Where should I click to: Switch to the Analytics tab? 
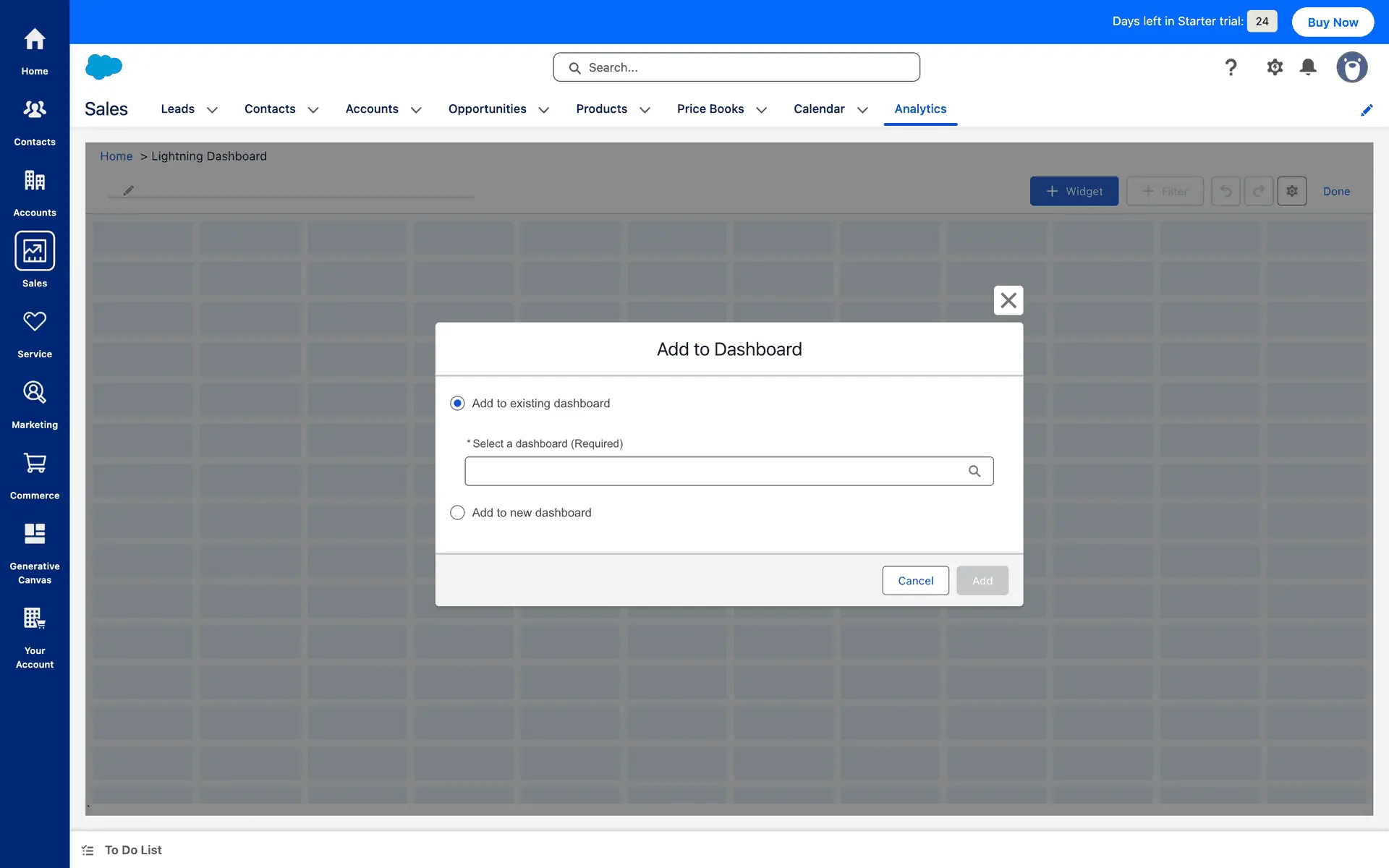tap(920, 109)
